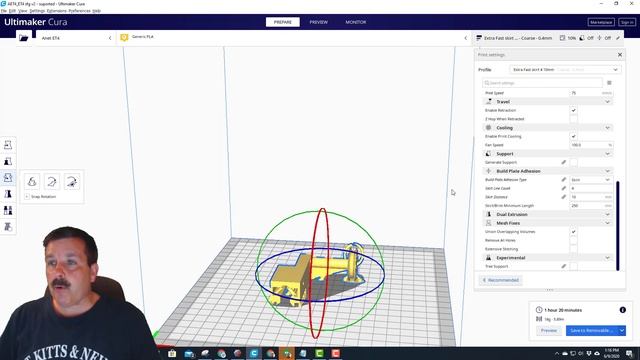
Task: Open the Edit menu
Action: pyautogui.click(x=12, y=11)
